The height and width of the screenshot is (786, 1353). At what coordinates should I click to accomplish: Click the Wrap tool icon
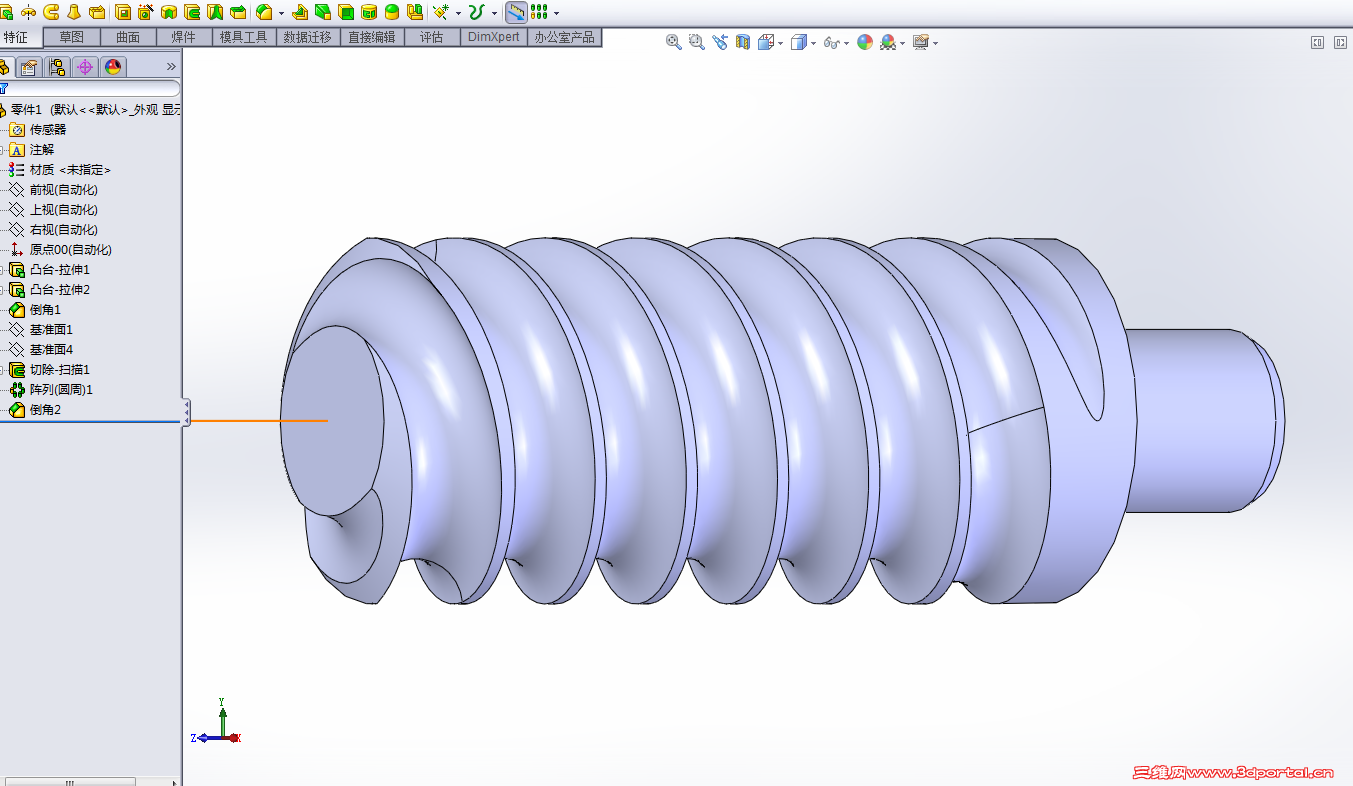(368, 12)
